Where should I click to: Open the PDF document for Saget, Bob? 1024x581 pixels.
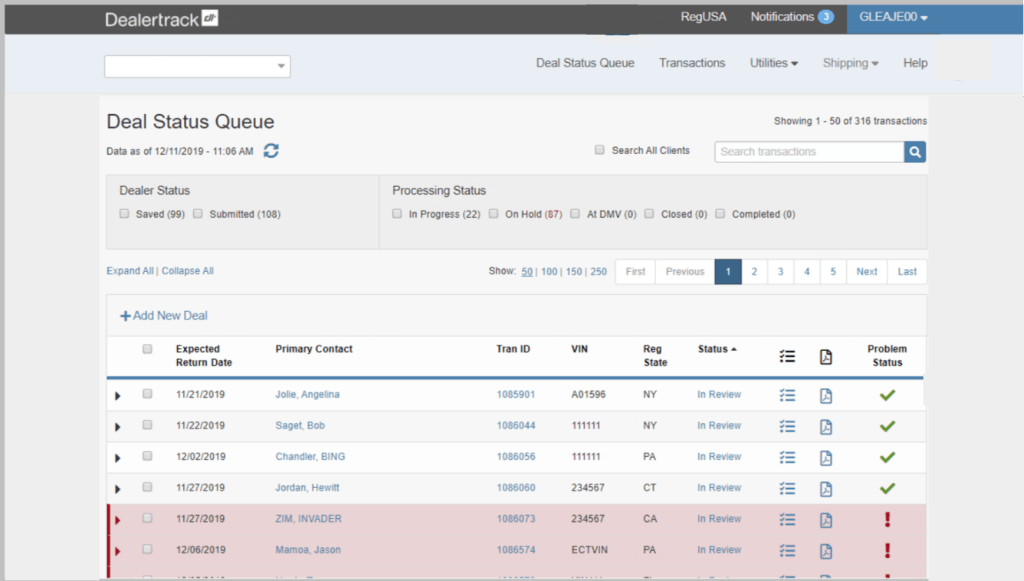(x=826, y=426)
